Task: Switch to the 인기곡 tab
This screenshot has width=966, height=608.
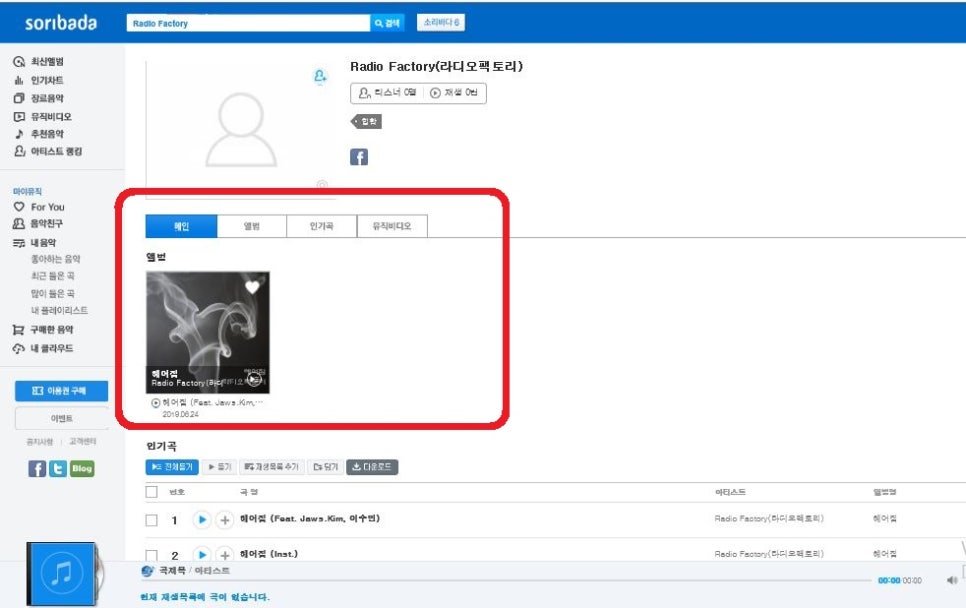Action: (x=322, y=226)
